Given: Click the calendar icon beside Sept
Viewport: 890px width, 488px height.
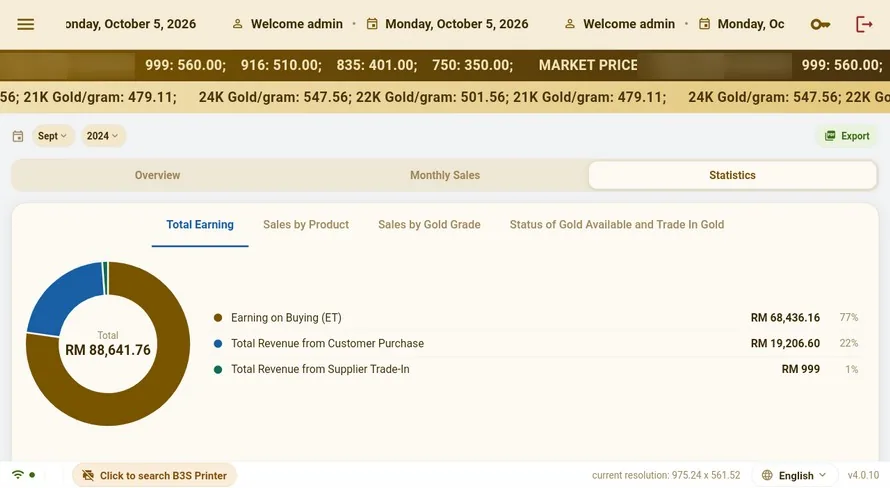Looking at the screenshot, I should [x=18, y=136].
